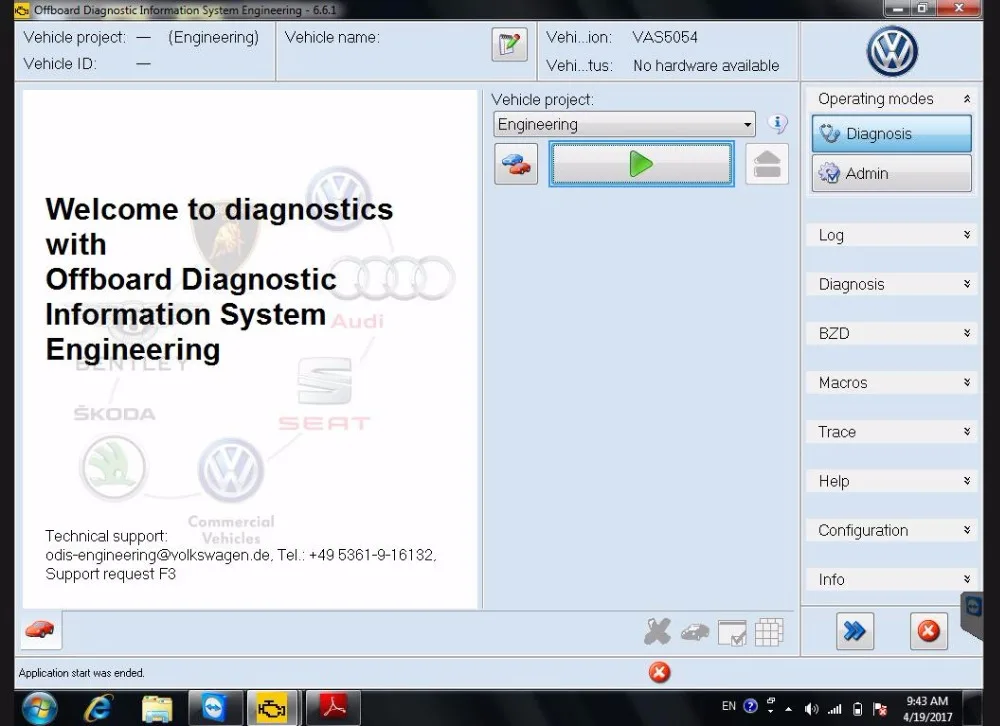Click the window with checkmark icon
This screenshot has width=1000, height=726.
[732, 632]
